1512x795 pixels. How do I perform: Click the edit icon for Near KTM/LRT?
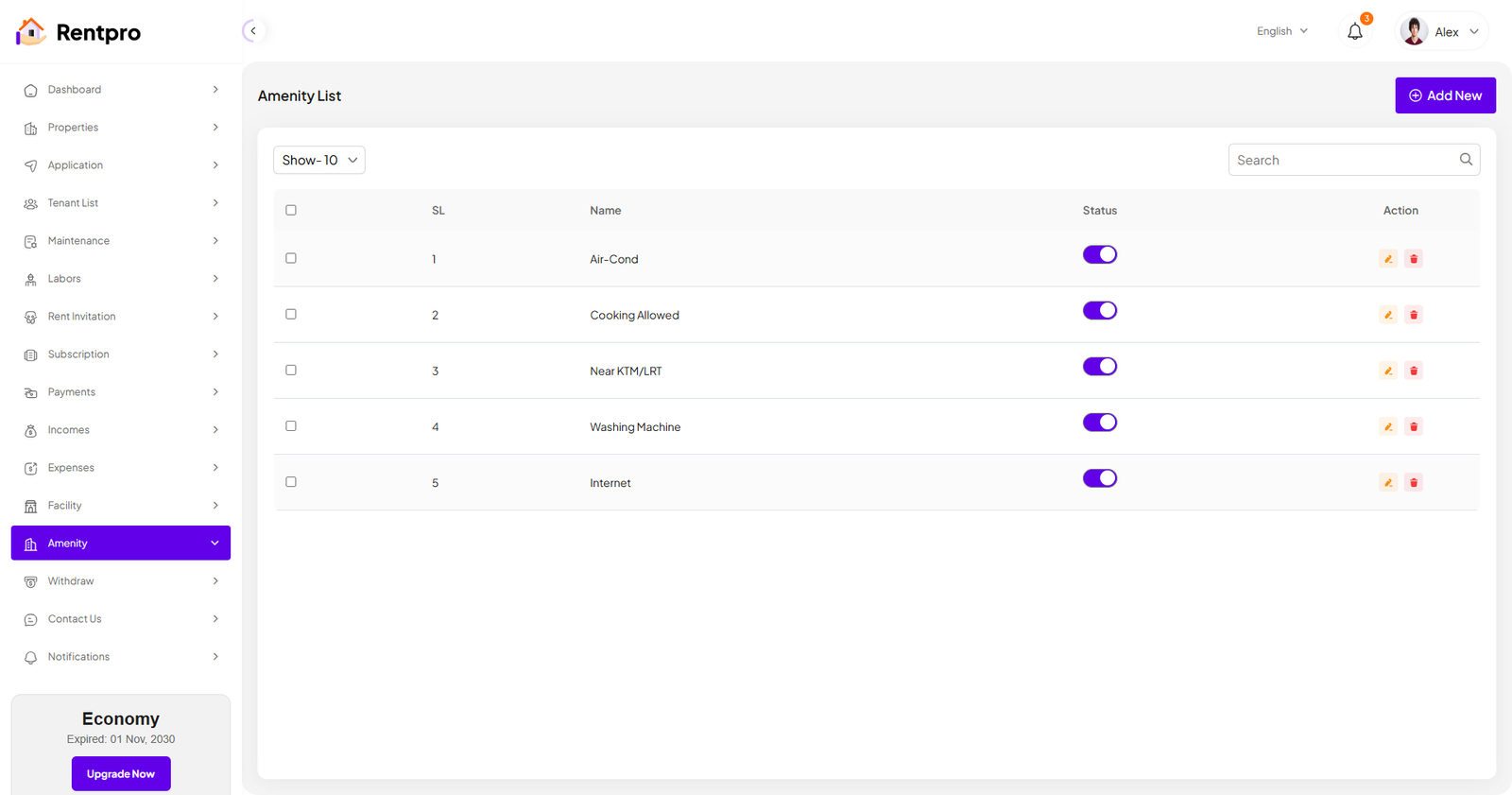tap(1387, 371)
